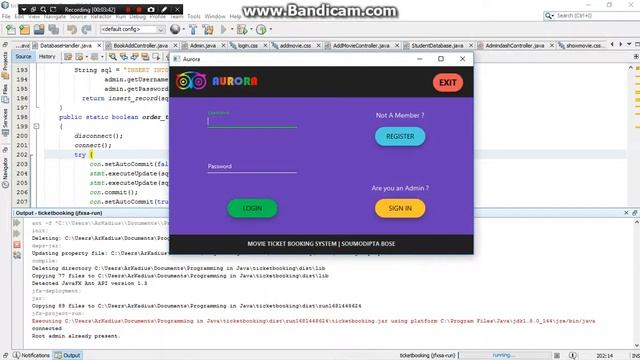Click the blue REGISTER button
640x360 pixels.
click(400, 136)
